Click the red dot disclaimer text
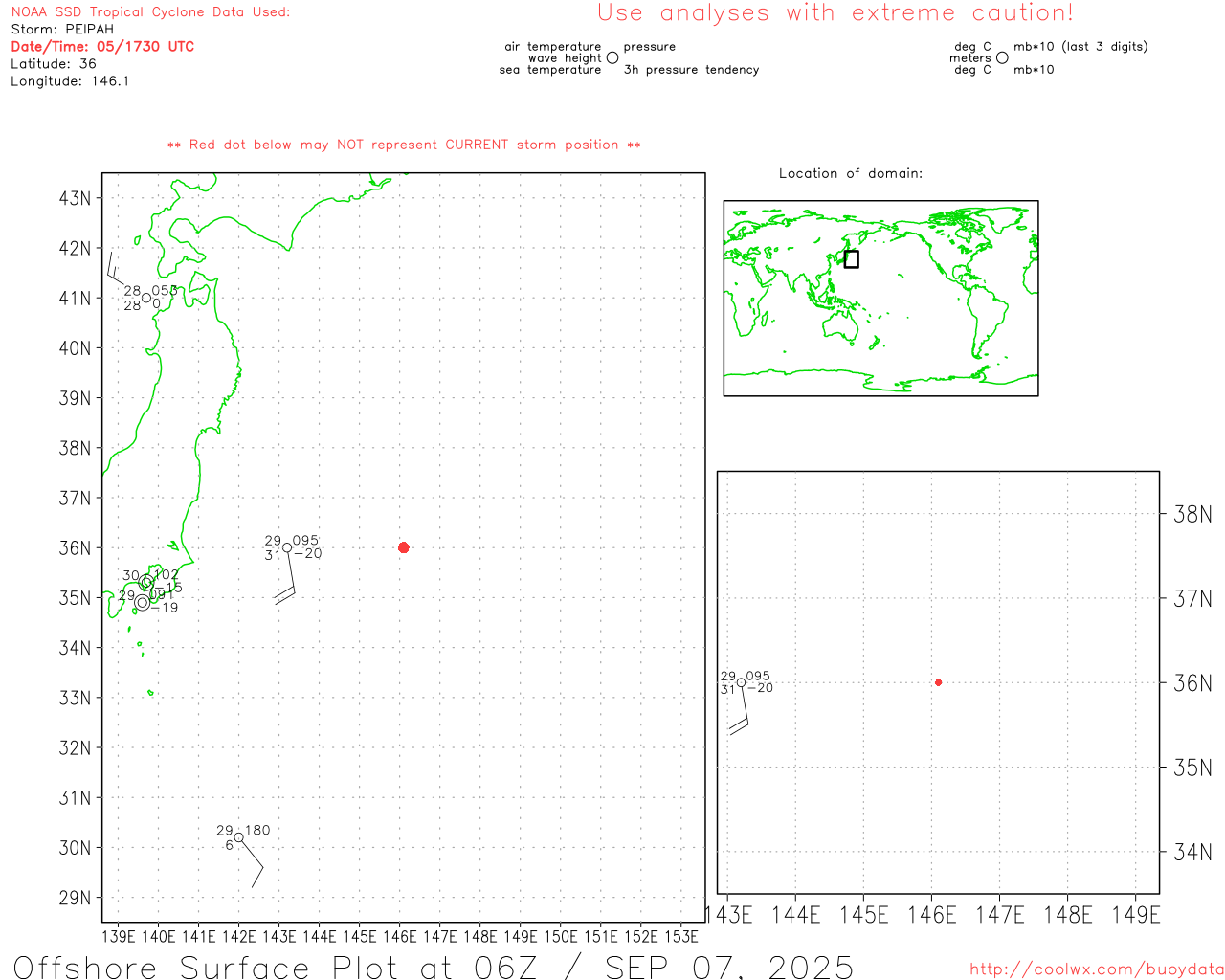The image size is (1225, 980). pos(404,145)
